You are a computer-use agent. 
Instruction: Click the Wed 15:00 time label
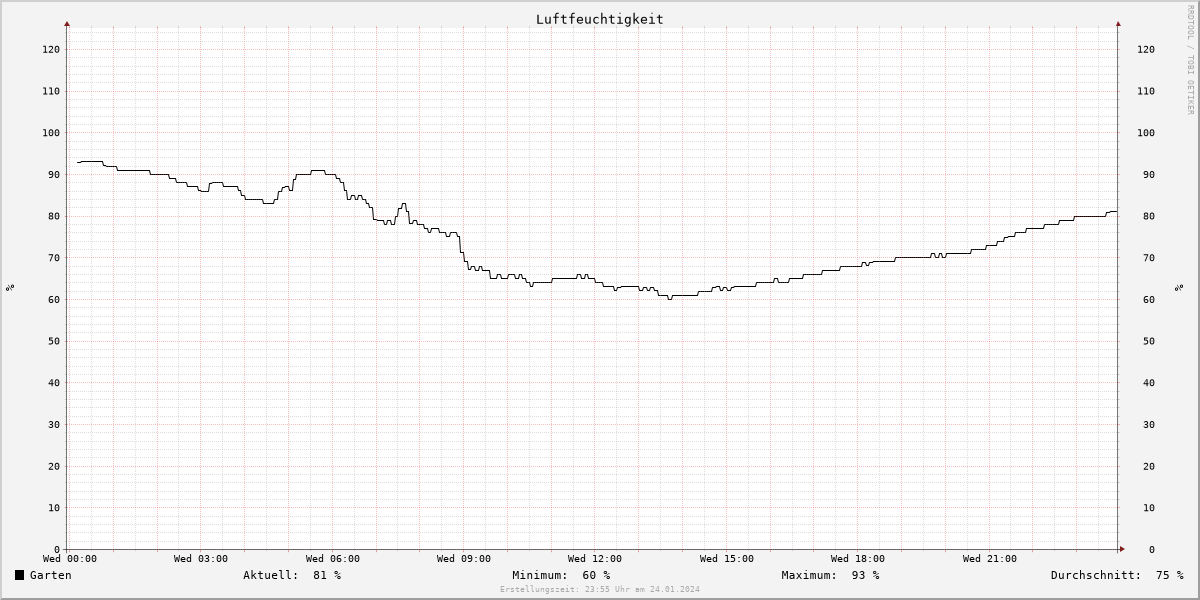(727, 559)
